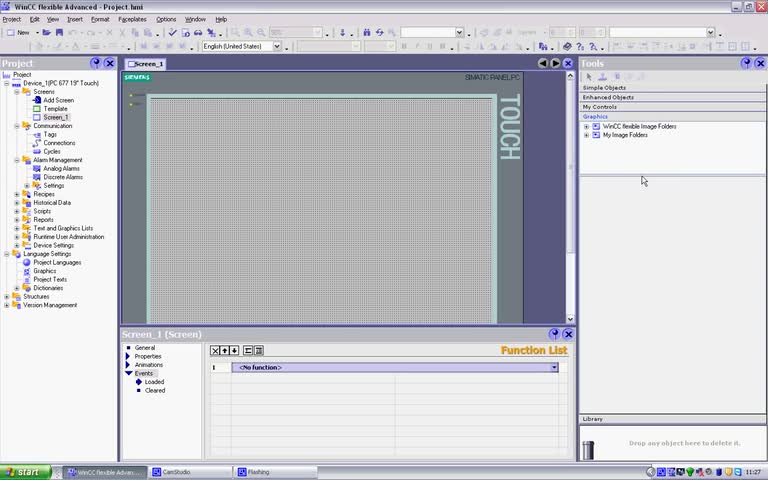Click the glasses icon in toolbar
This screenshot has height=480, width=768.
point(198,32)
